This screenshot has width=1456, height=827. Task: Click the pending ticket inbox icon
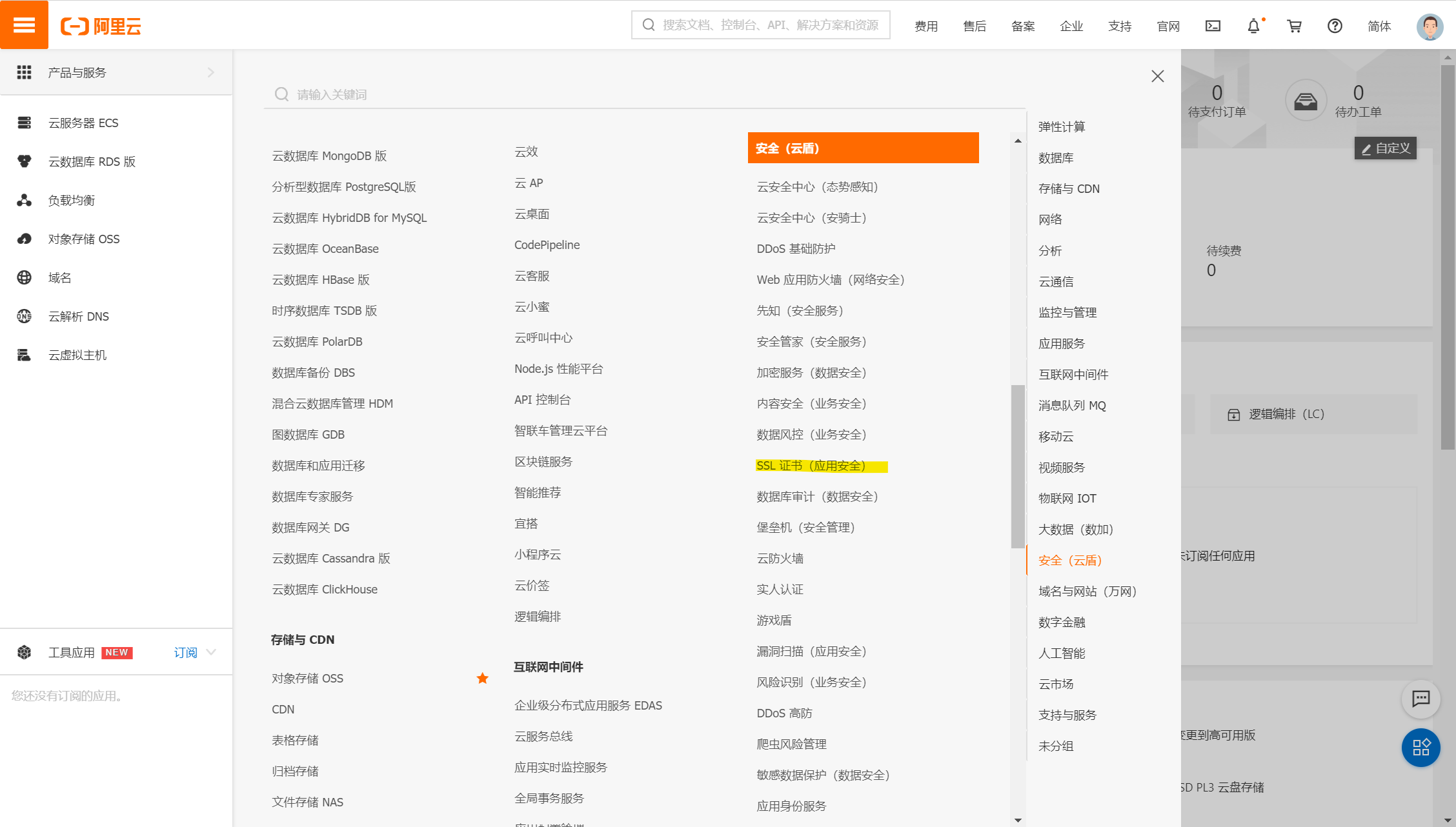[1306, 101]
